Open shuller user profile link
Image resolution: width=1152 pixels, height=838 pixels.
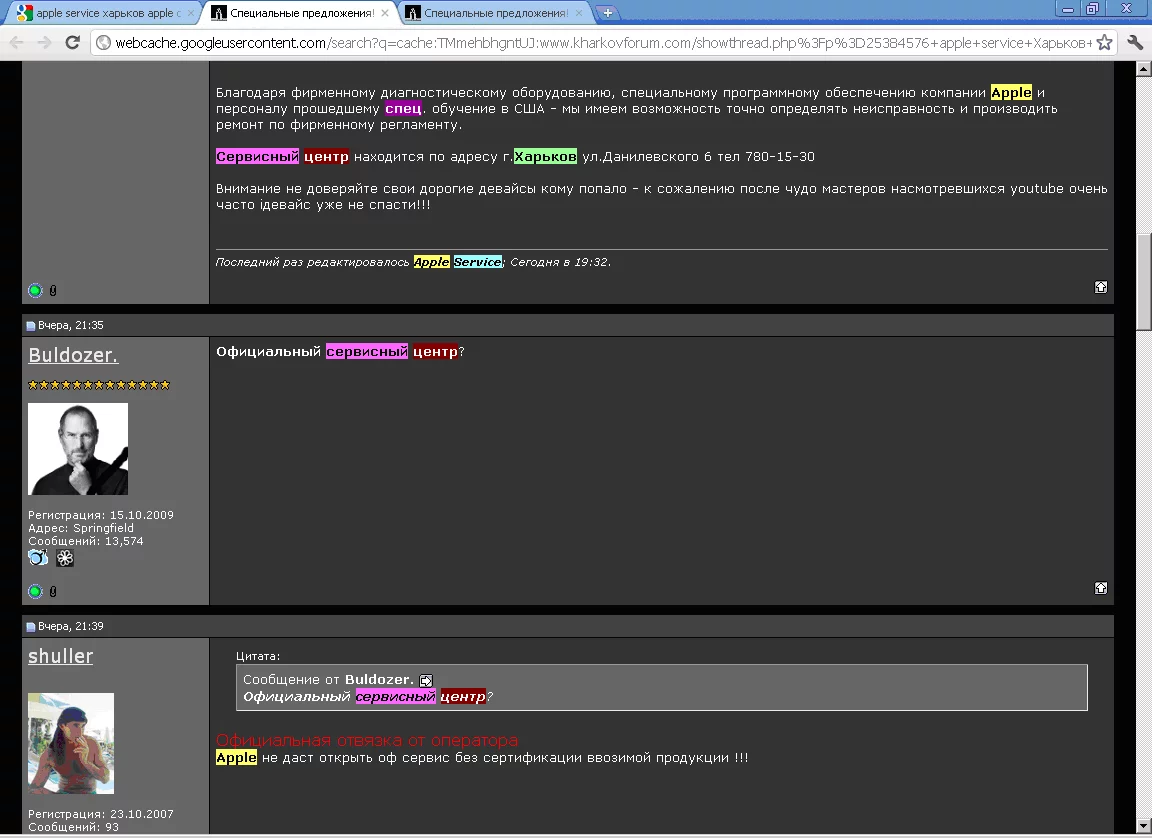click(60, 656)
